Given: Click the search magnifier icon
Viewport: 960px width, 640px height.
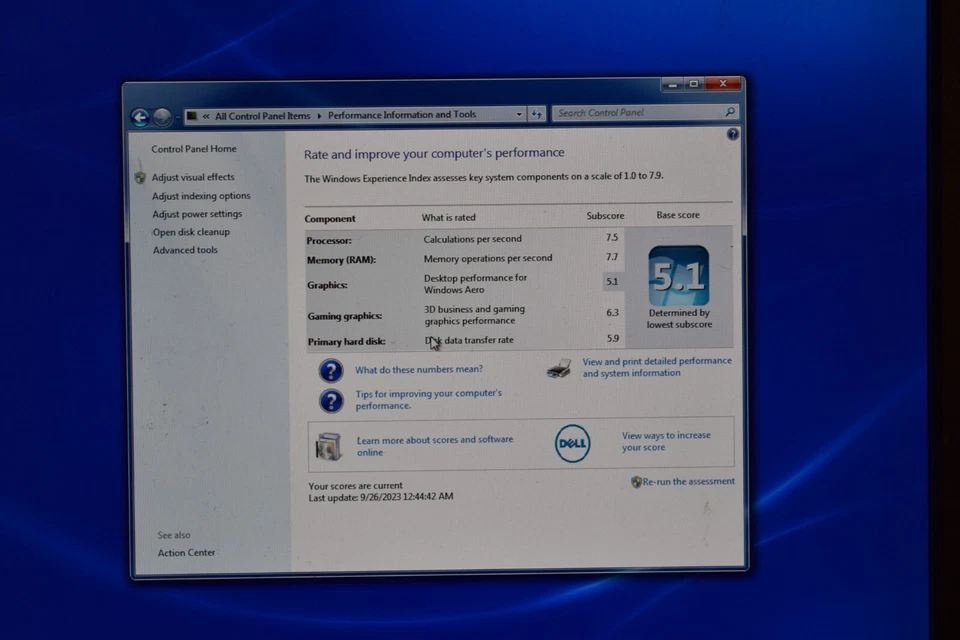Looking at the screenshot, I should [729, 113].
